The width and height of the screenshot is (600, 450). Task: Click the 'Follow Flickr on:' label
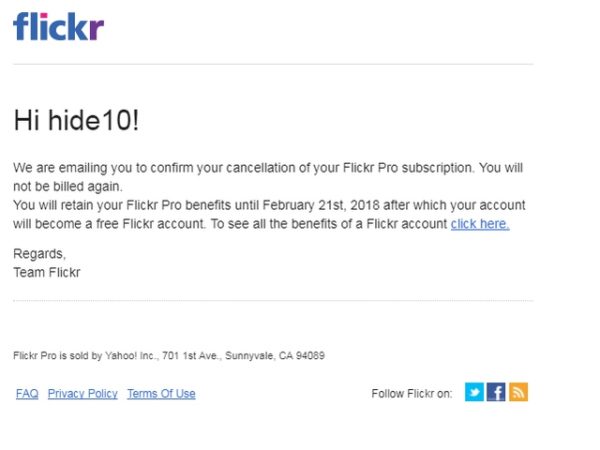412,393
